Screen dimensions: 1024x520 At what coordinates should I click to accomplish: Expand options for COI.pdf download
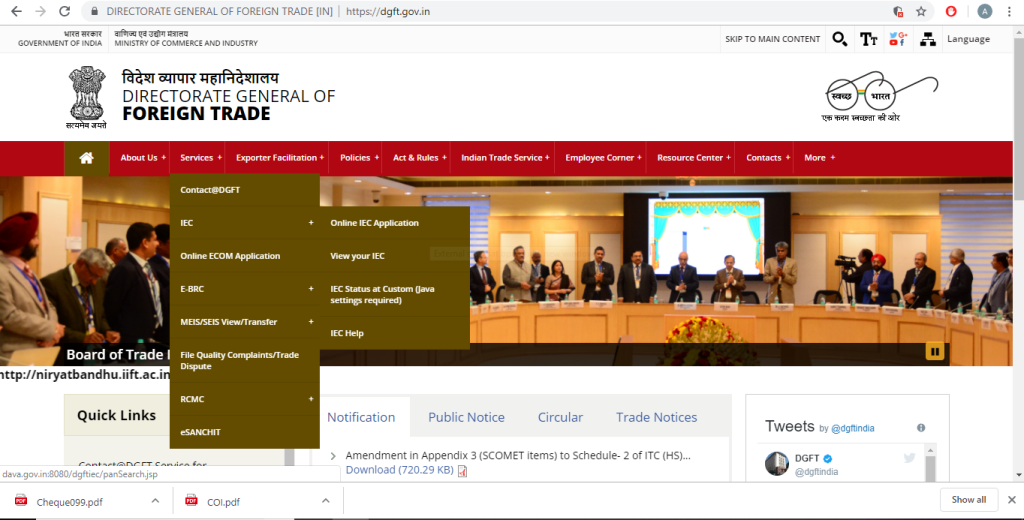point(325,501)
